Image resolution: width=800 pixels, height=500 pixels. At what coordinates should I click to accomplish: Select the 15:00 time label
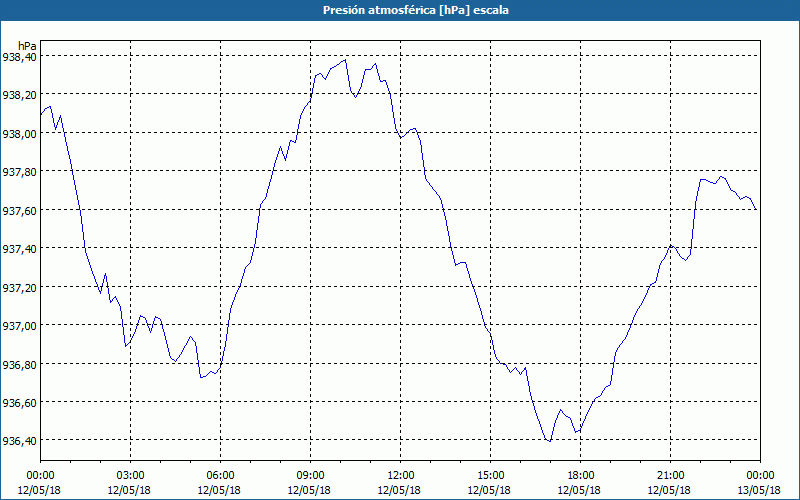pyautogui.click(x=490, y=476)
